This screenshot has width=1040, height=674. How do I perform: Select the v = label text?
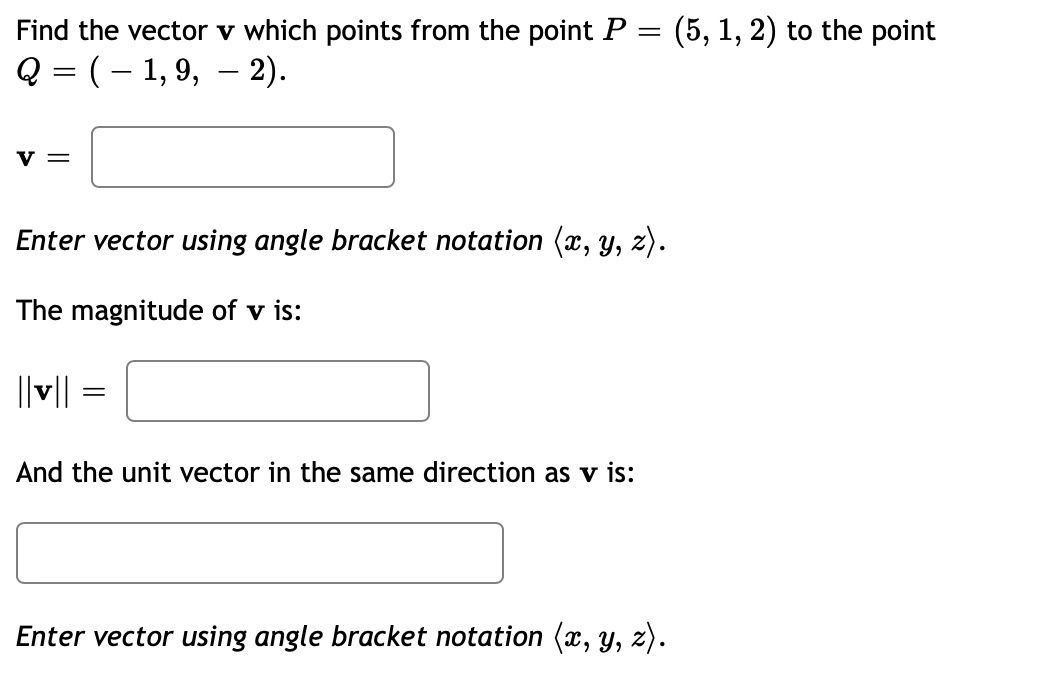[x=44, y=157]
